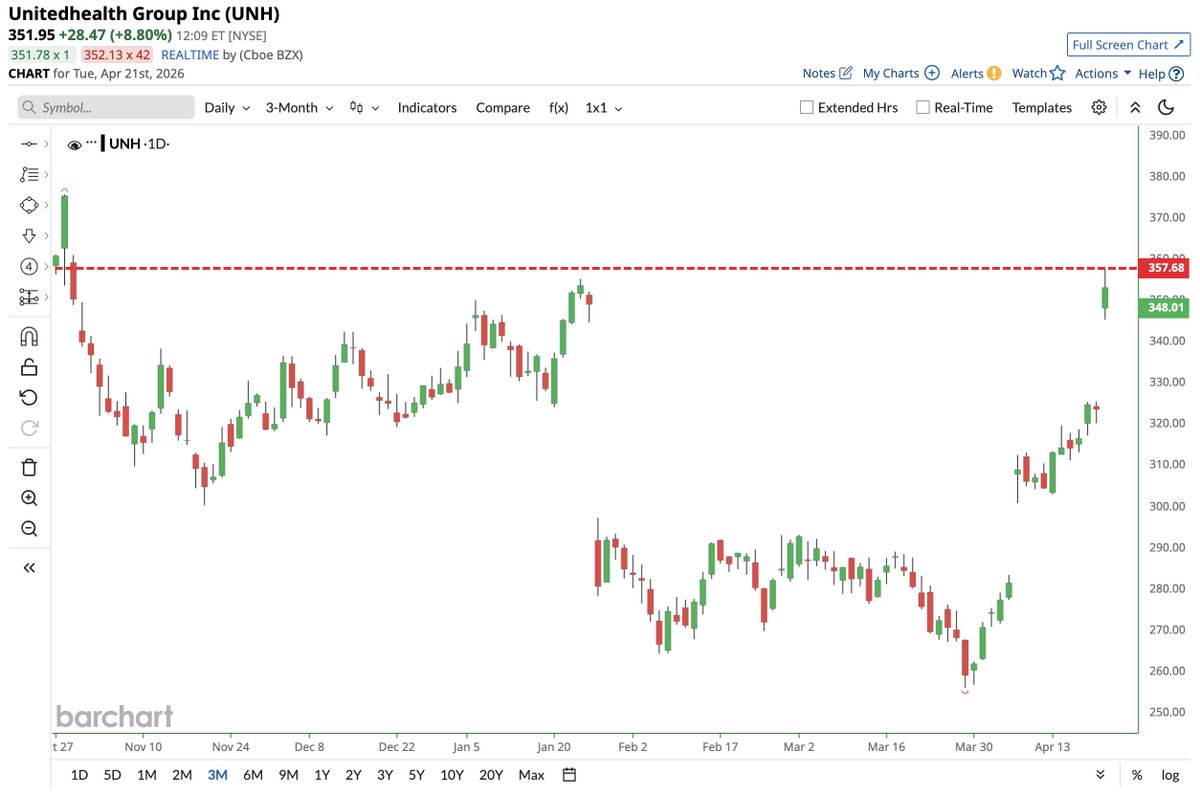Select the shapes drawing tool
Screen dimensions: 1200x795
click(28, 205)
